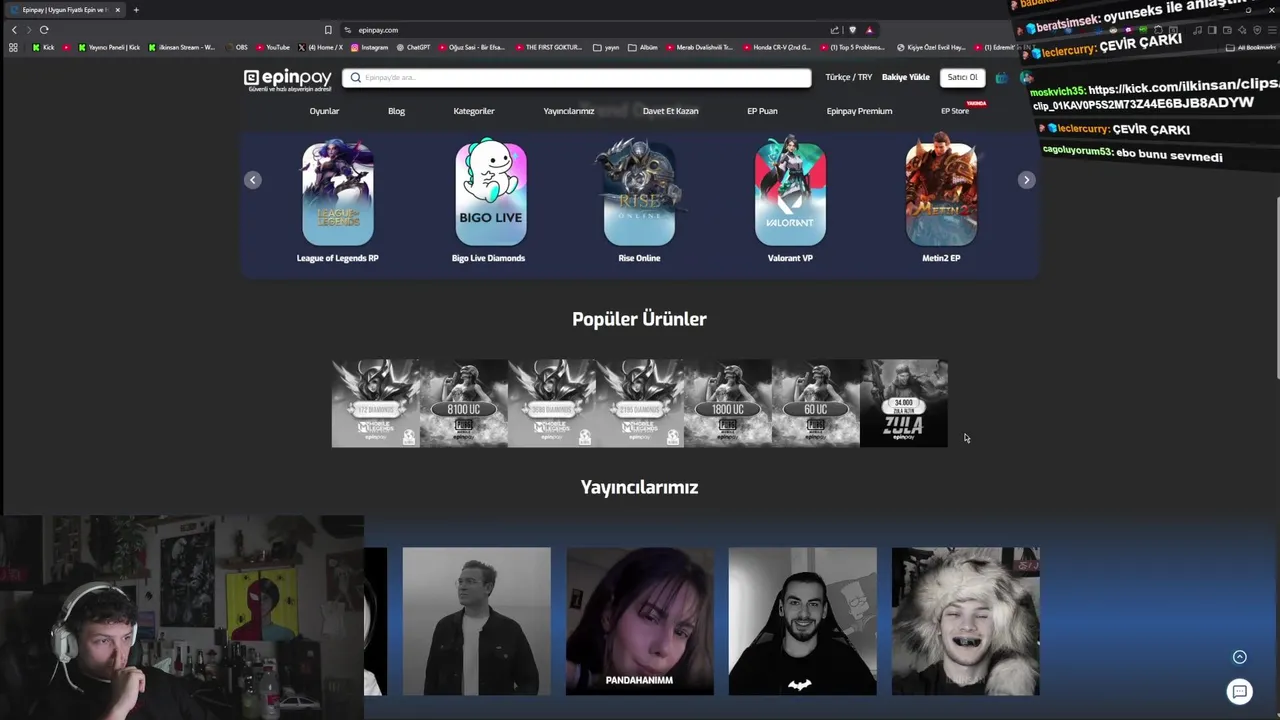Open the Instagram bookmark
This screenshot has height=720, width=1280.
369,47
